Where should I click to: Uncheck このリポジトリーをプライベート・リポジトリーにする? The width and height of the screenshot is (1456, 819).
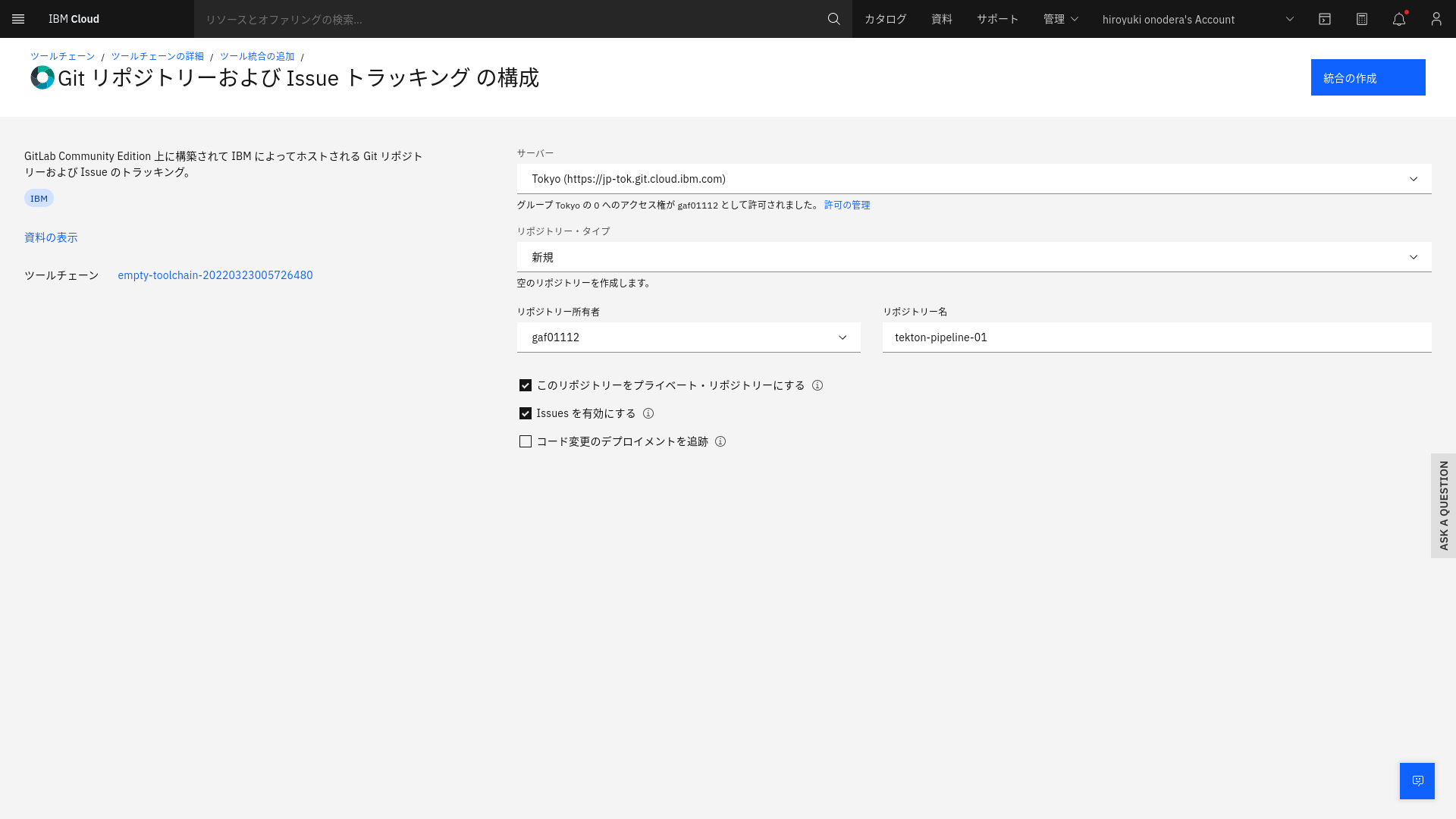coord(525,385)
